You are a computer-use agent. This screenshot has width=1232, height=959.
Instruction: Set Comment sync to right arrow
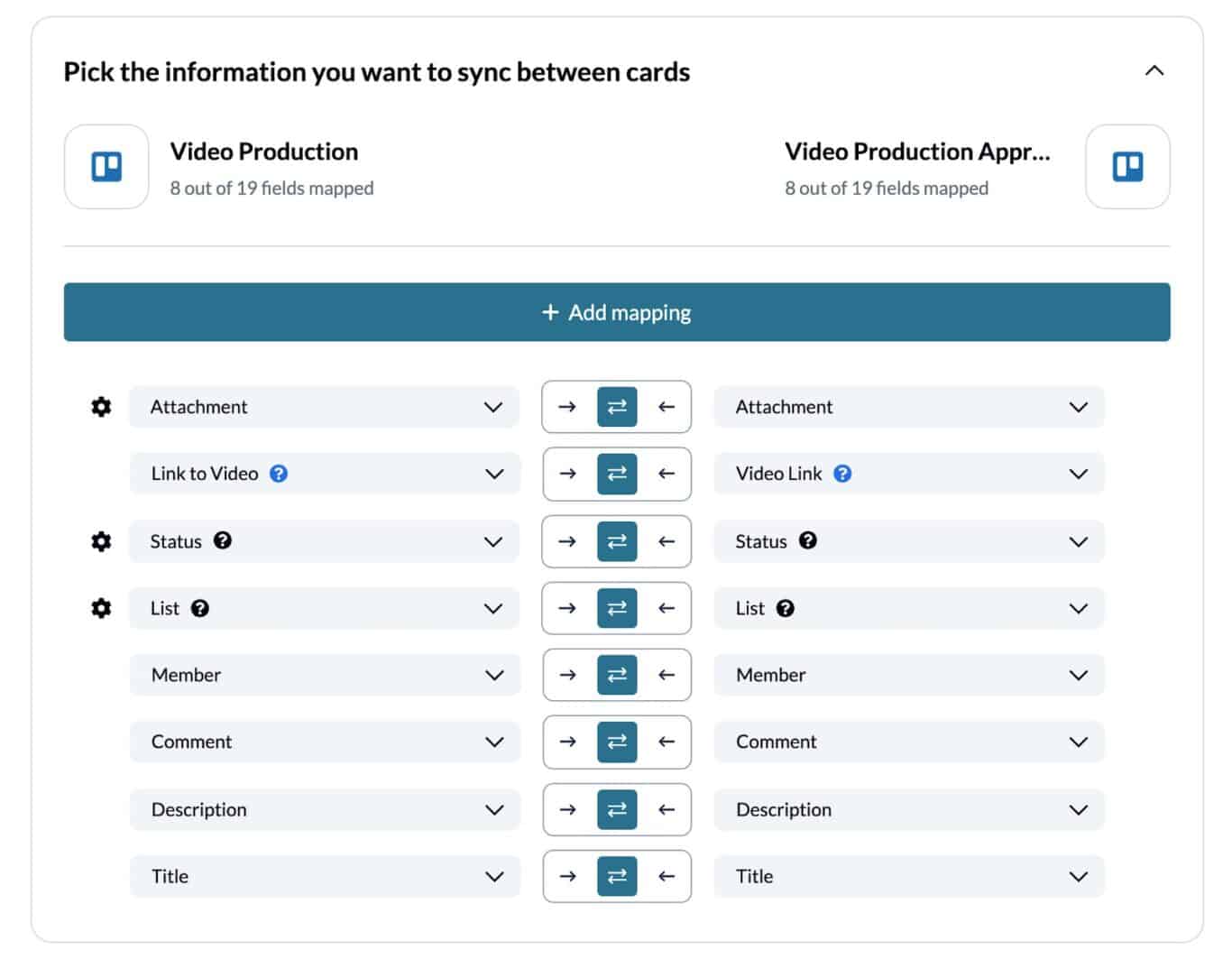click(x=567, y=742)
